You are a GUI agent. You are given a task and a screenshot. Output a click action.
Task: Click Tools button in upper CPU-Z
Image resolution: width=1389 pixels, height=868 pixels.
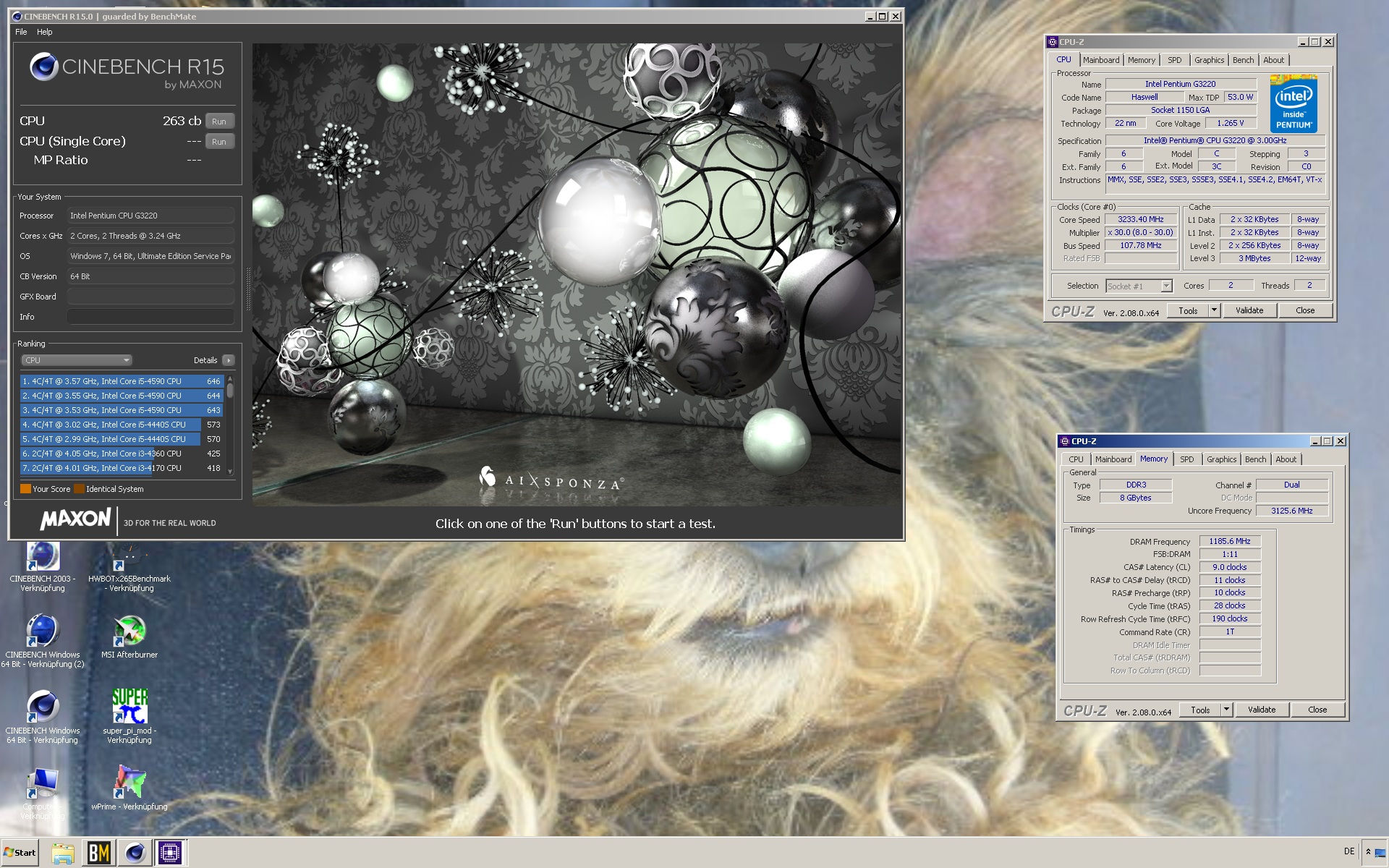coord(1188,310)
